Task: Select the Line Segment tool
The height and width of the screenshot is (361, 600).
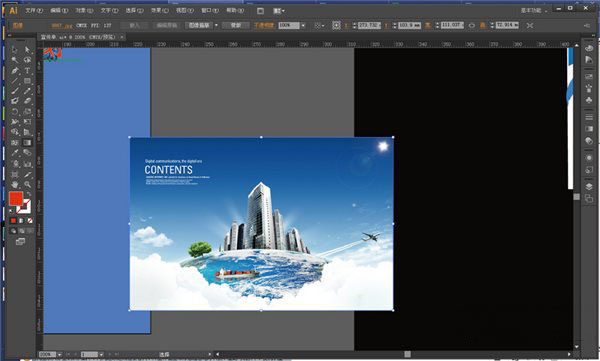Action: pyautogui.click(x=15, y=81)
